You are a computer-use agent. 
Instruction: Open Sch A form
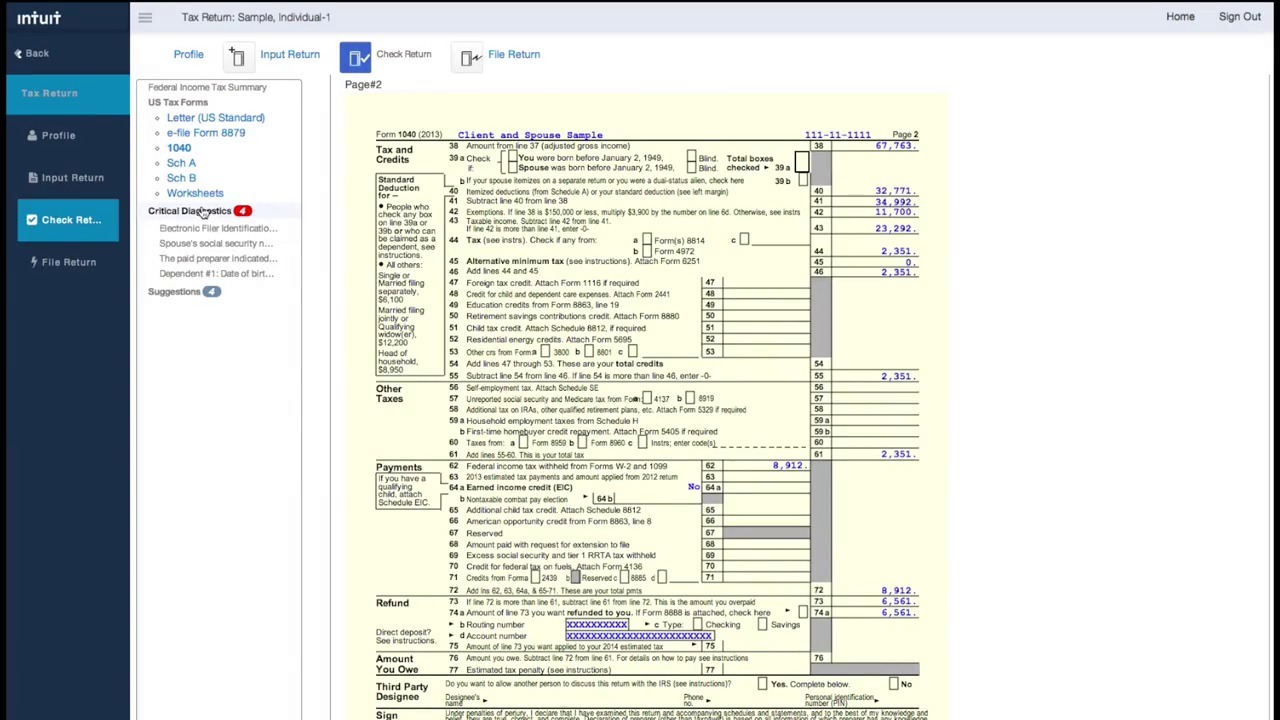(181, 163)
